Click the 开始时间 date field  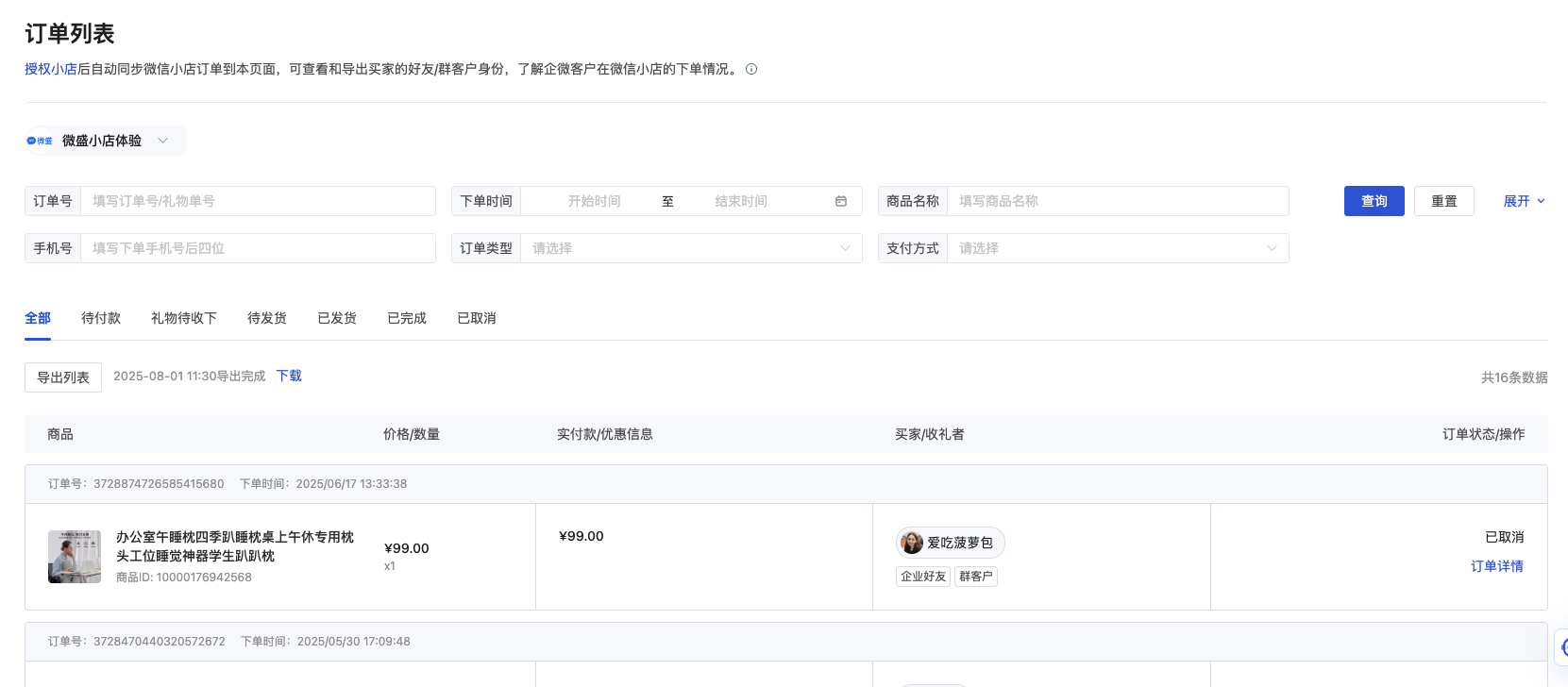pyautogui.click(x=595, y=201)
